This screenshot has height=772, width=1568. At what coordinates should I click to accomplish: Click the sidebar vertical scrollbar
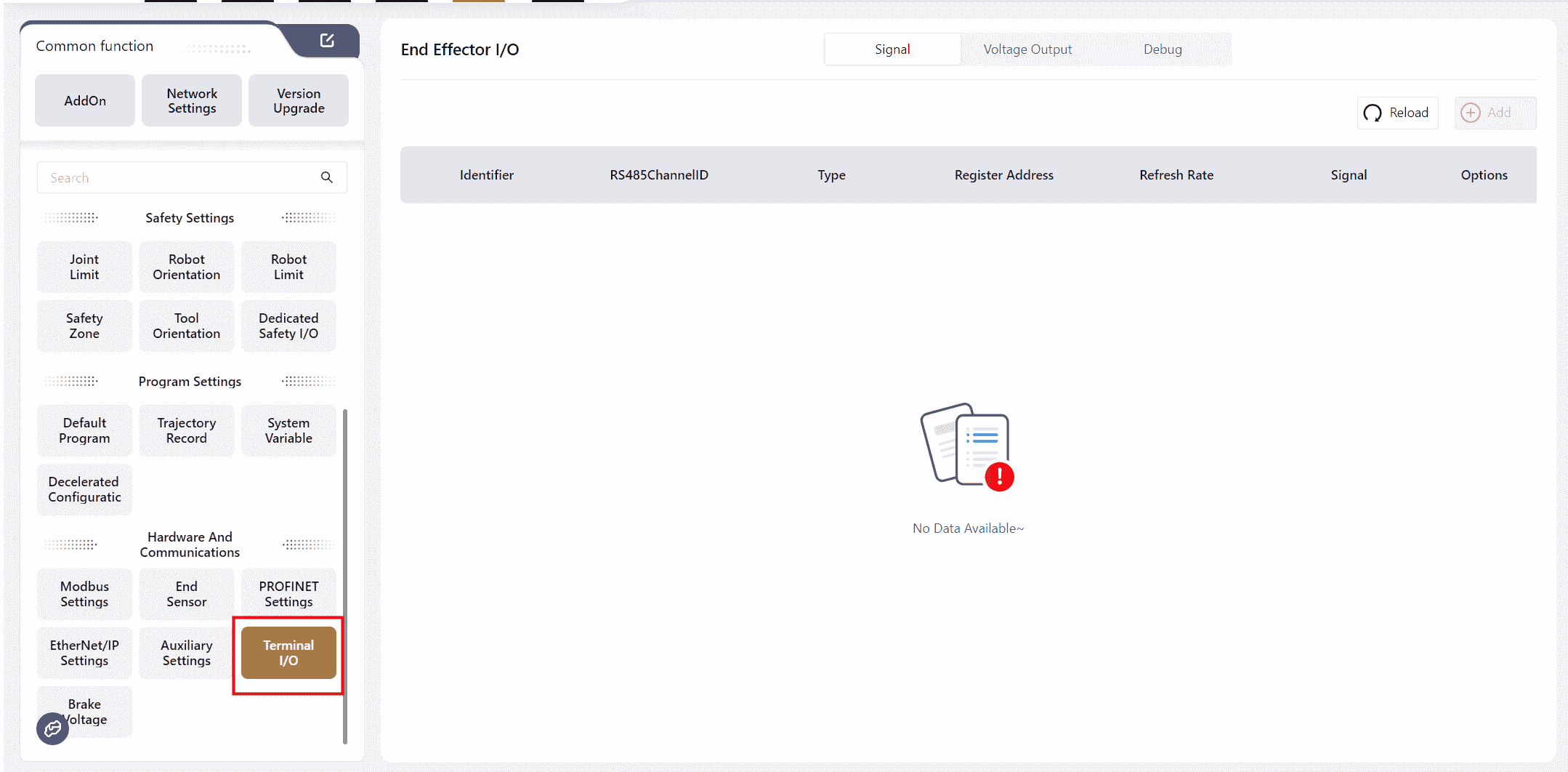pos(345,574)
